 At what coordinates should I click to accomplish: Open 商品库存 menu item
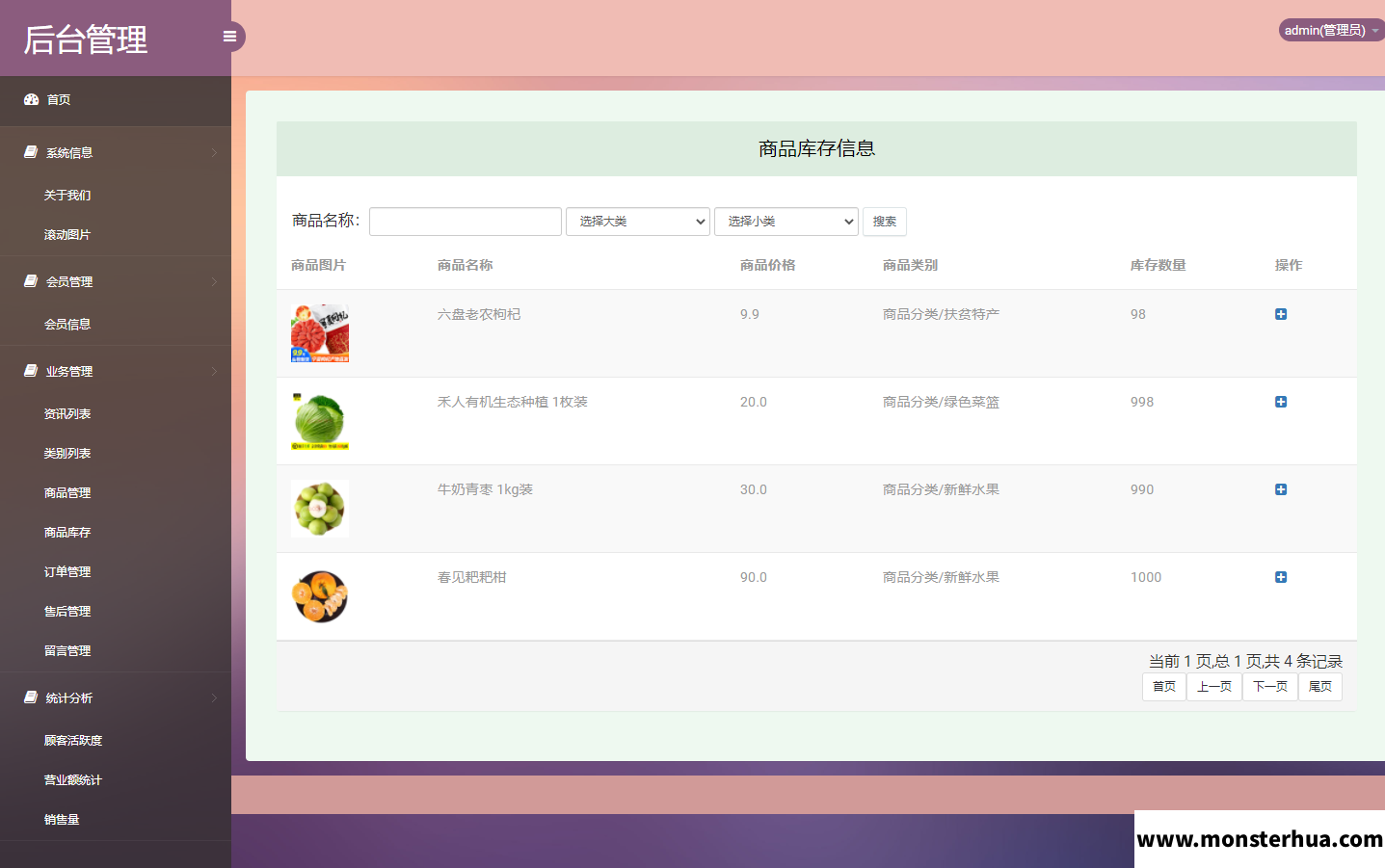pos(67,532)
